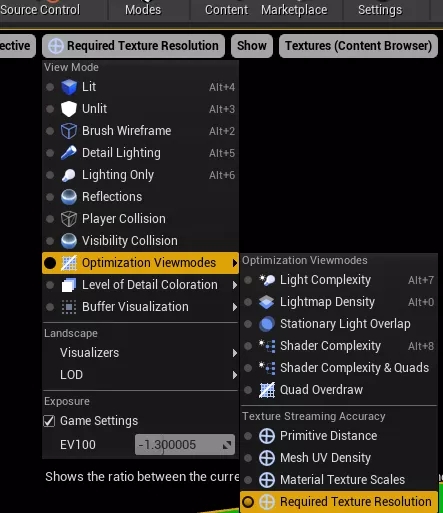Viewport: 443px width, 513px height.
Task: Click the Textures (Content Browser) button
Action: [x=358, y=46]
